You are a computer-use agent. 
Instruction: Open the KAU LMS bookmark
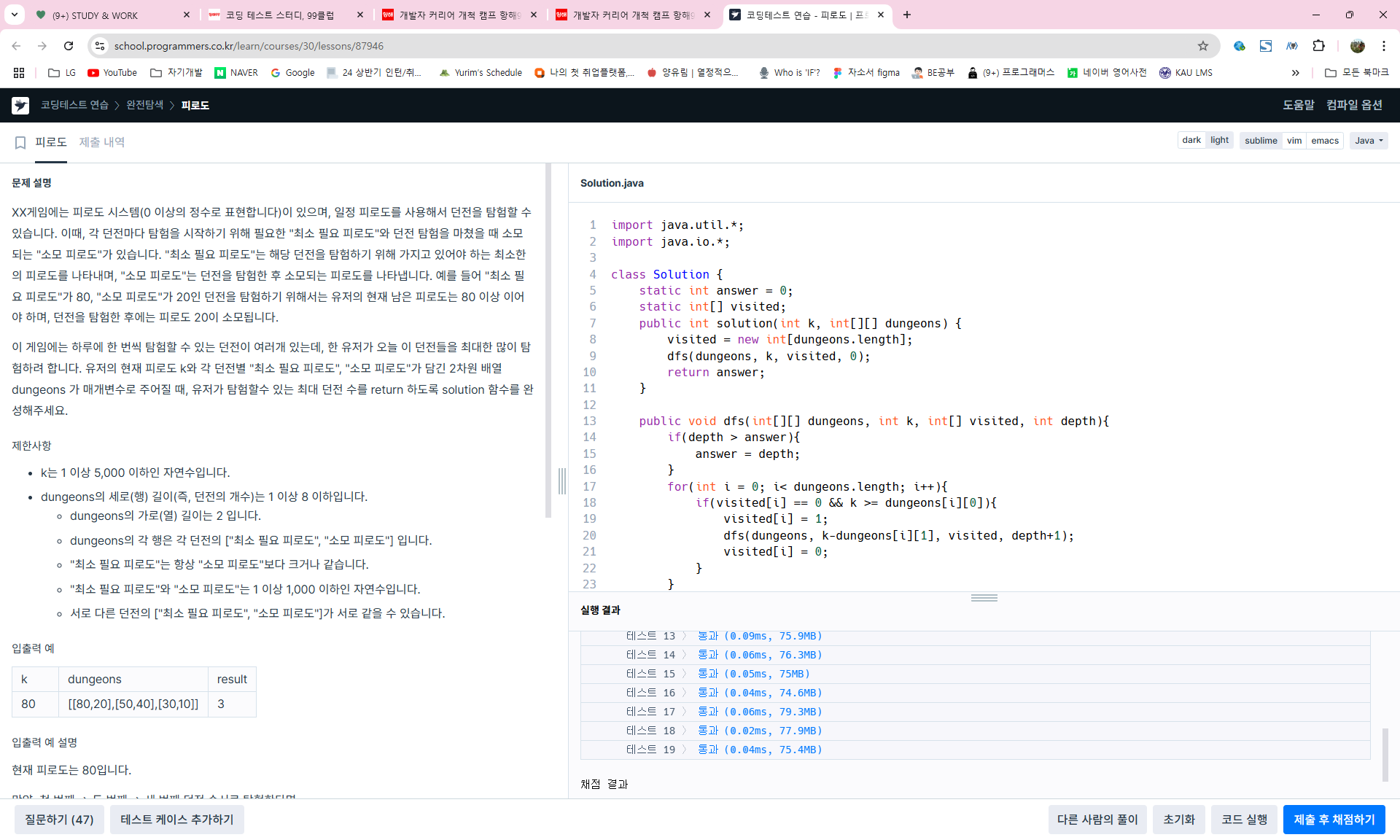1186,73
